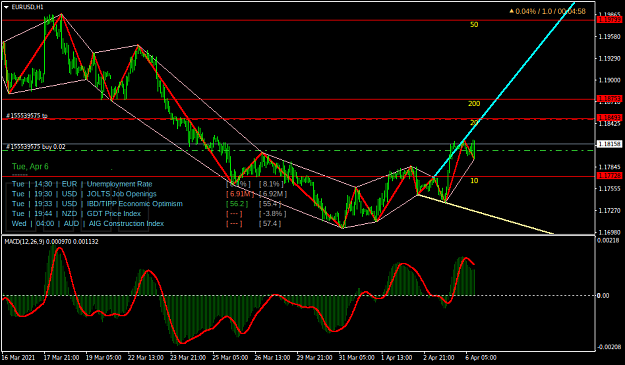625x365 pixels.
Task: Click the NZD GDT Price Index news row
Action: (x=149, y=214)
